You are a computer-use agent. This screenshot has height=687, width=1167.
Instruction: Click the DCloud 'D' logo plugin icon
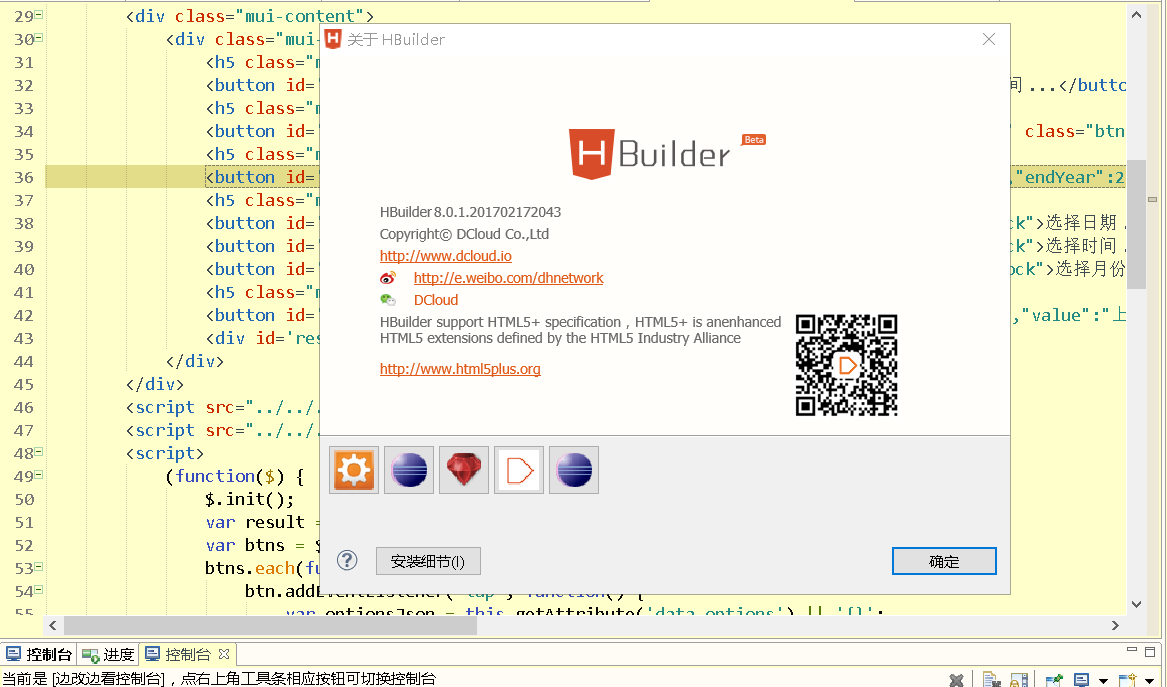(519, 470)
